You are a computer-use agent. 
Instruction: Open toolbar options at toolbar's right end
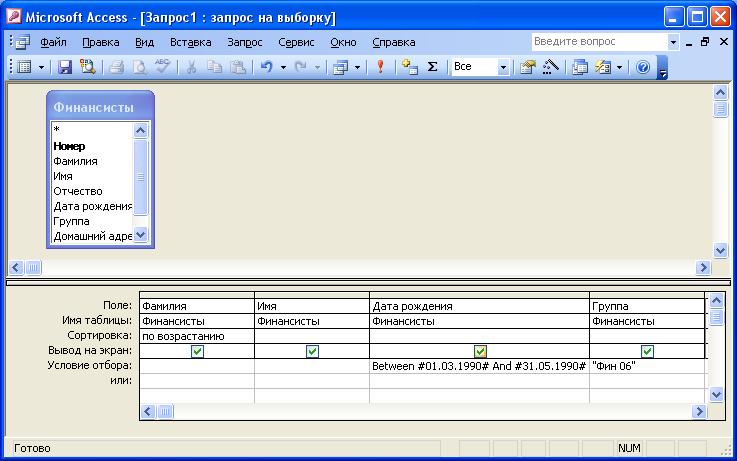662,67
